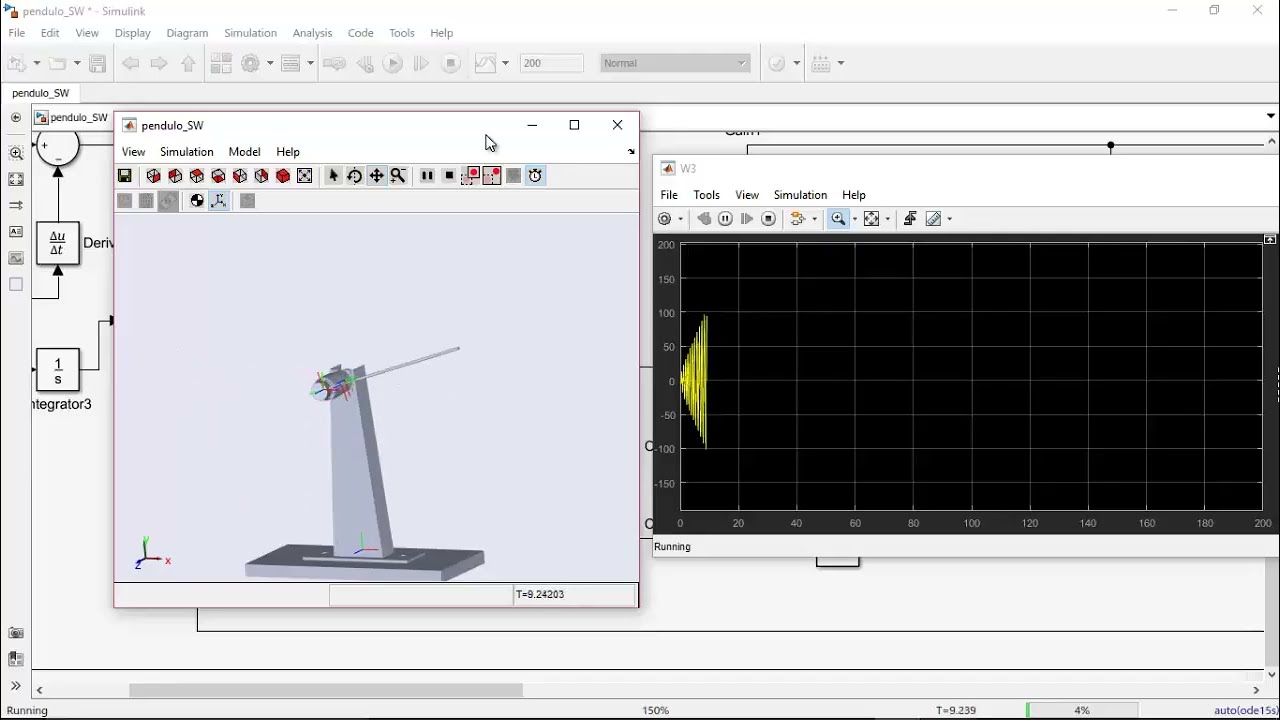Pause the simulation from W3 scope toolbar

click(725, 219)
